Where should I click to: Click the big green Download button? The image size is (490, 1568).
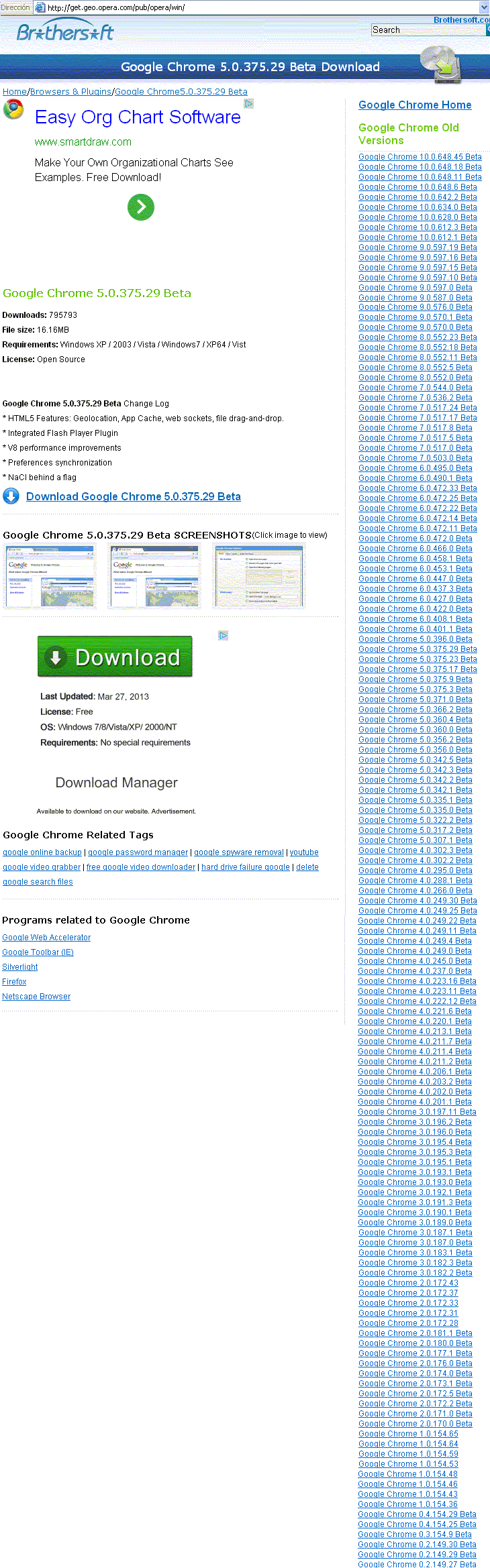point(115,657)
